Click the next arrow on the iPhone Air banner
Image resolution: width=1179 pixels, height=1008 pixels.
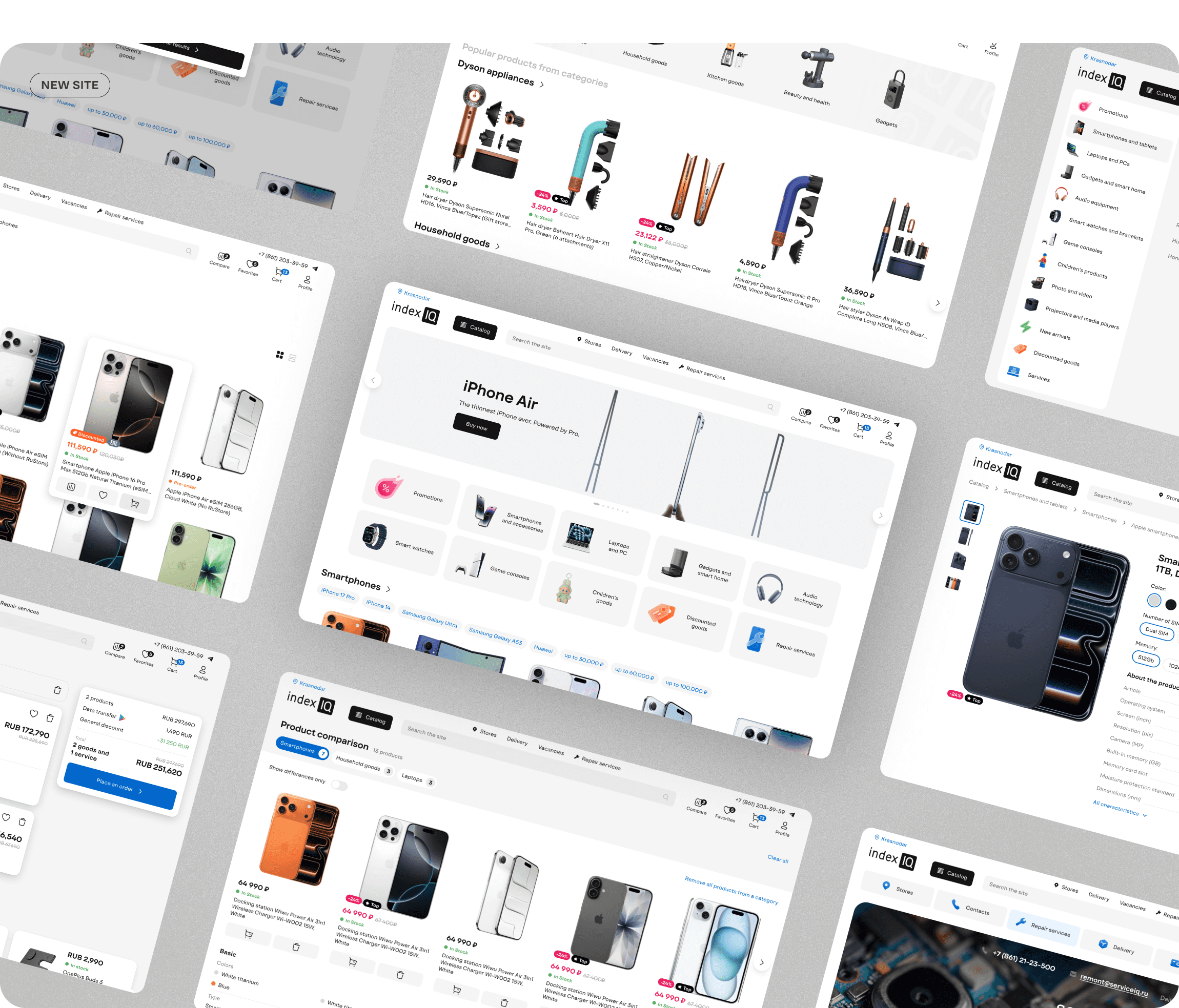pos(880,516)
